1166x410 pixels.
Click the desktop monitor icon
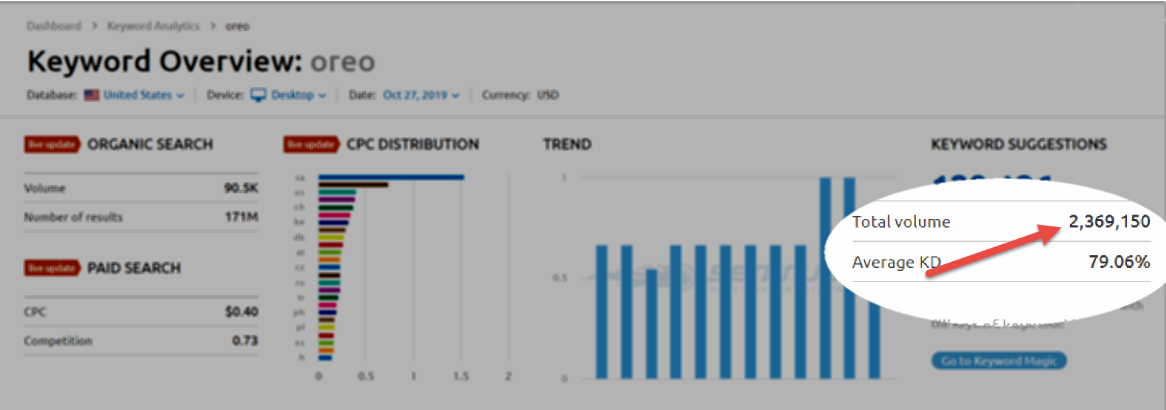pyautogui.click(x=258, y=95)
